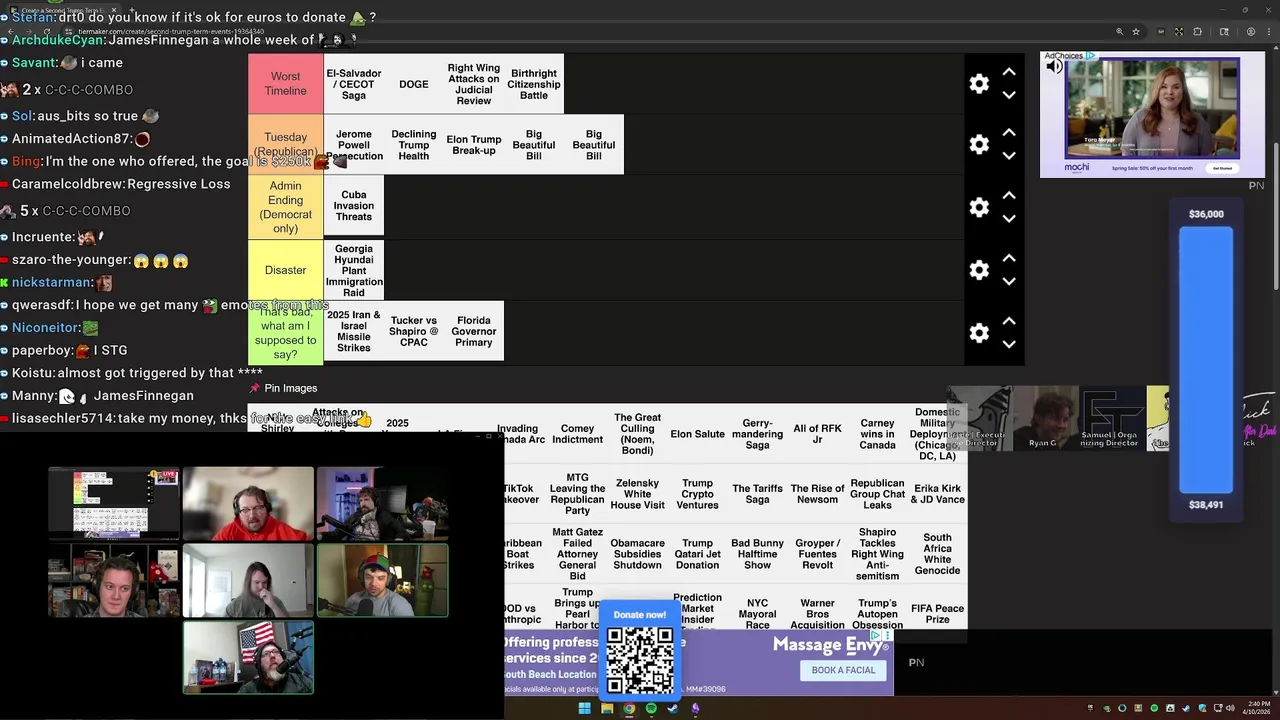Click the donation QR code
The height and width of the screenshot is (720, 1280).
[x=640, y=658]
